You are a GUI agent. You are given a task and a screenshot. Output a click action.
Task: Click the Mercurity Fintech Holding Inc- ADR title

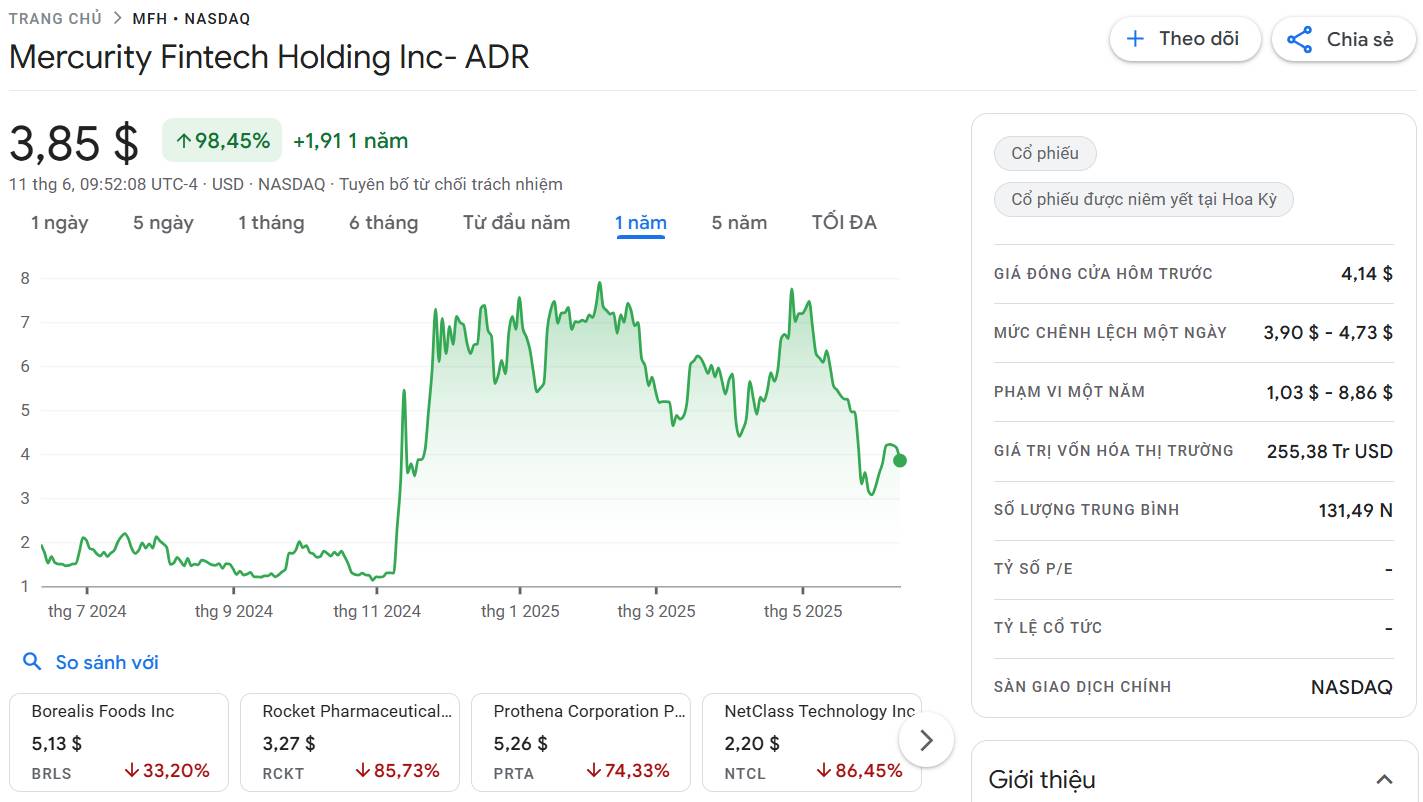tap(269, 57)
